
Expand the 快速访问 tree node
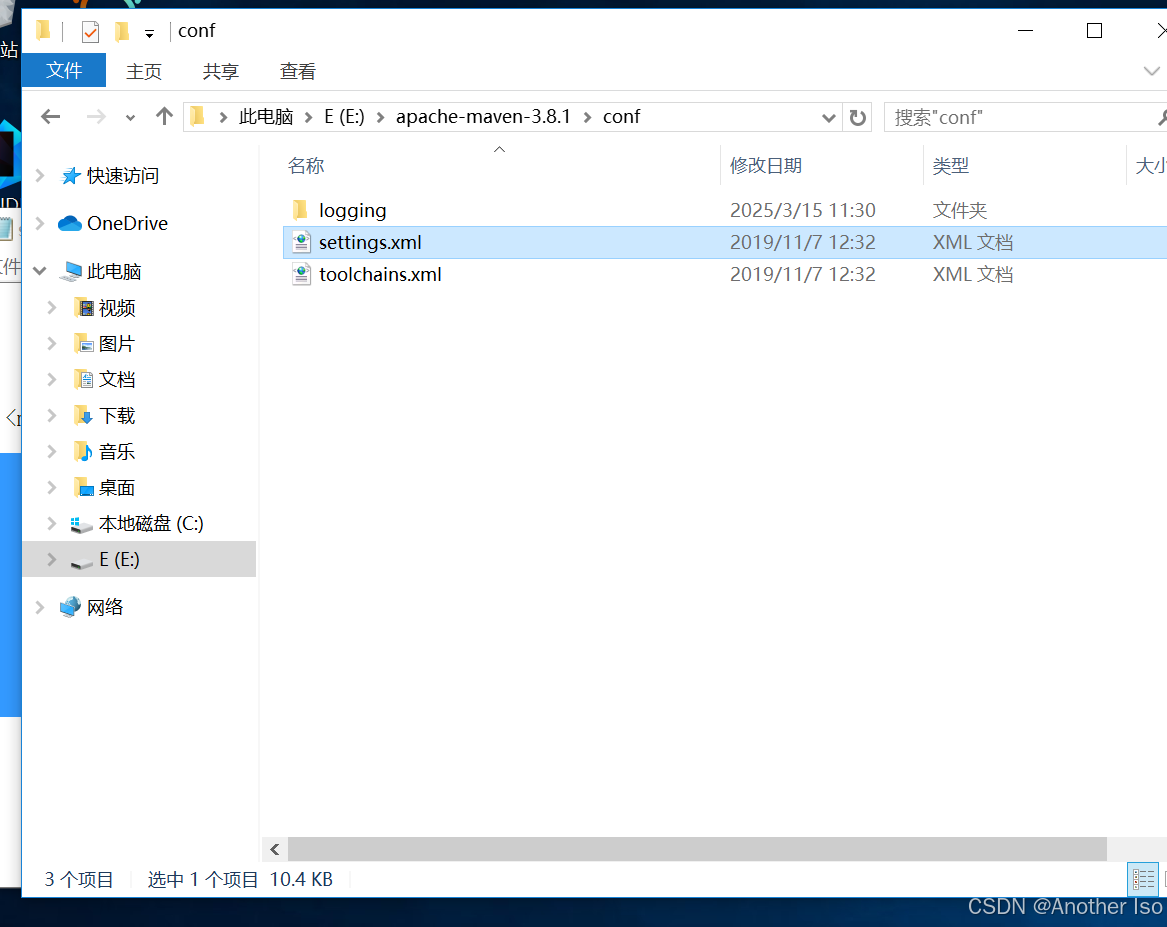40,176
